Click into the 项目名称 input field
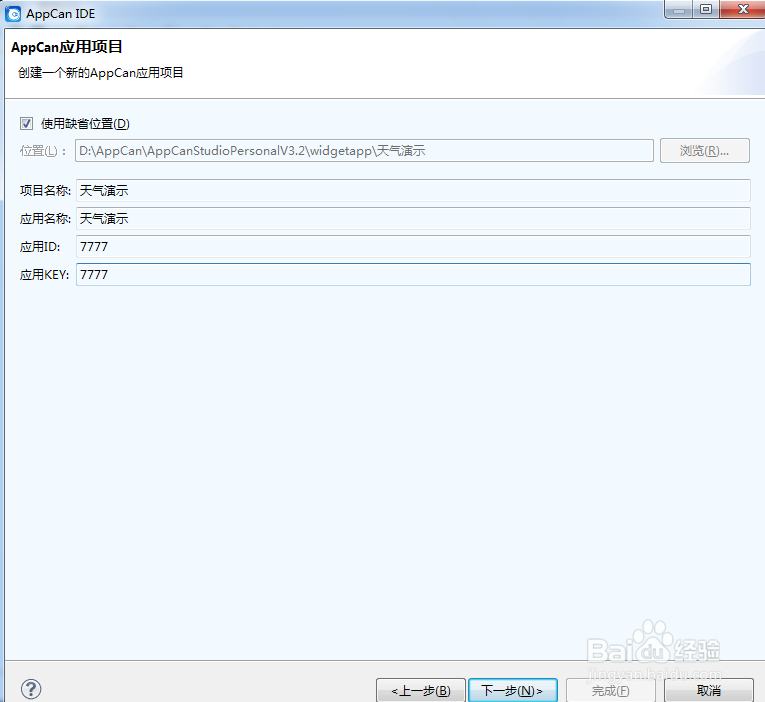The height and width of the screenshot is (702, 765). pos(413,190)
